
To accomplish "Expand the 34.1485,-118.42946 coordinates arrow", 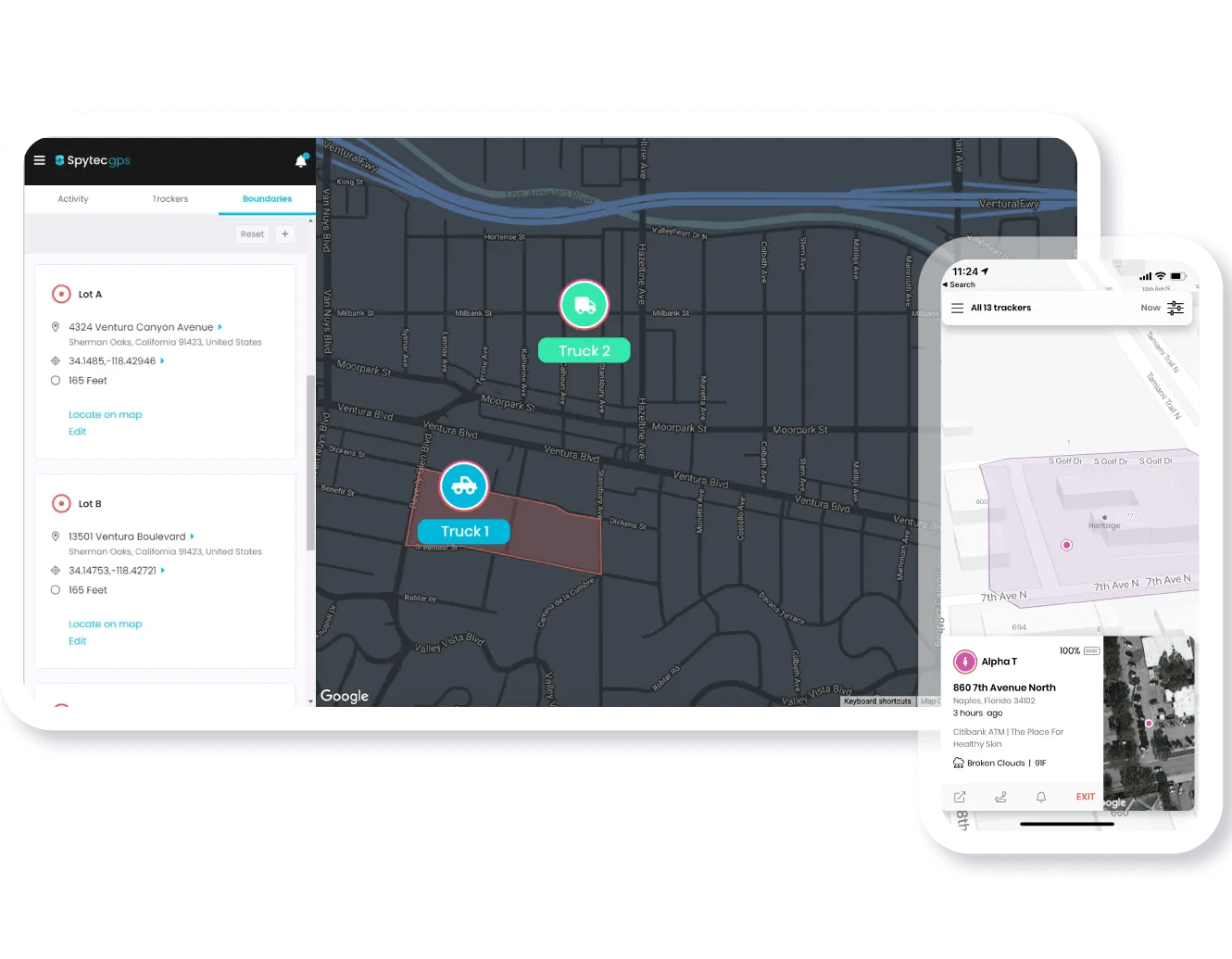I will point(162,361).
